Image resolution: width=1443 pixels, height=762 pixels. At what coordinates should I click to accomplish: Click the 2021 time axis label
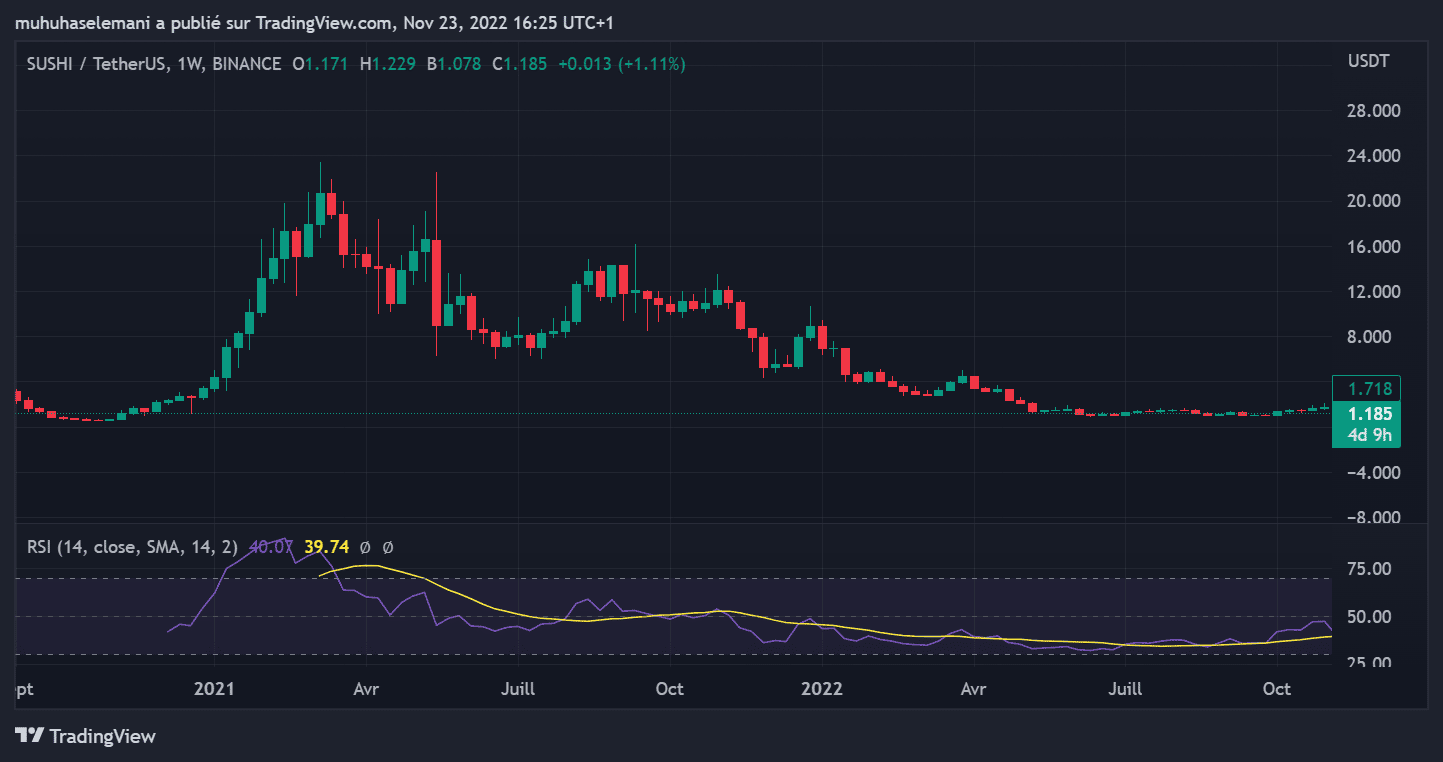point(213,689)
